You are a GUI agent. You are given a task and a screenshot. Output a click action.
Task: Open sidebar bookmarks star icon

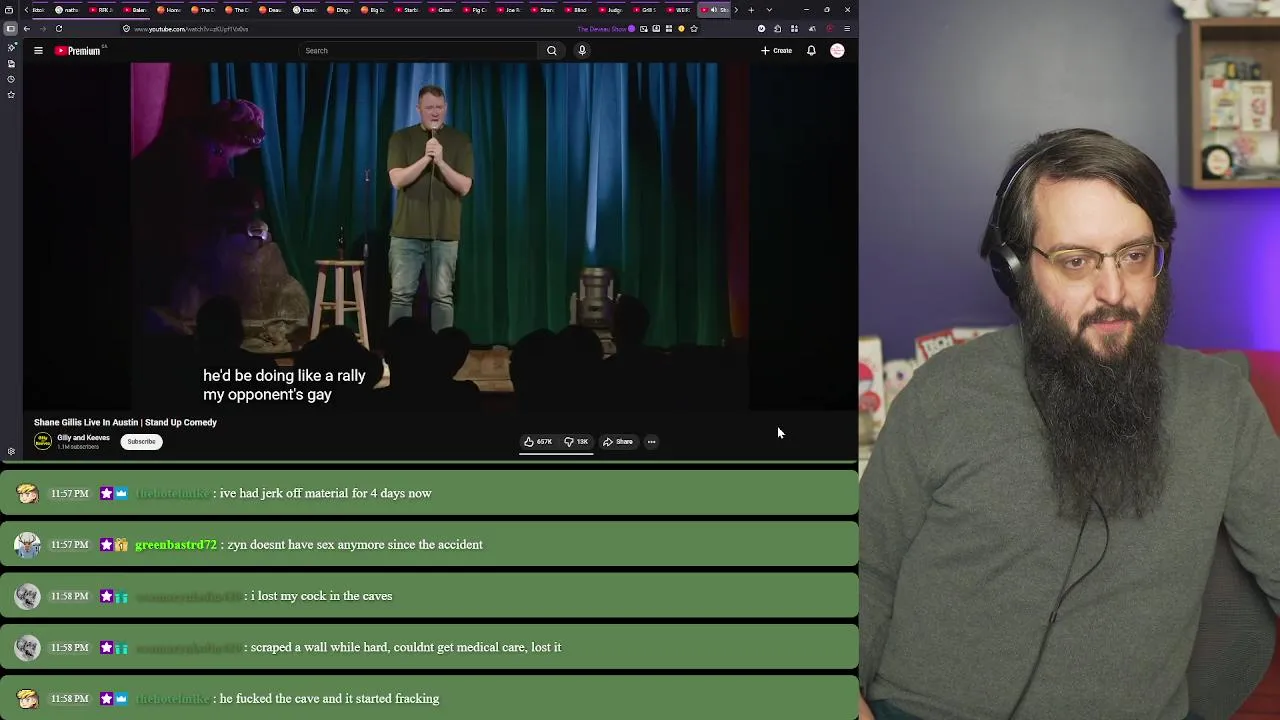click(11, 95)
